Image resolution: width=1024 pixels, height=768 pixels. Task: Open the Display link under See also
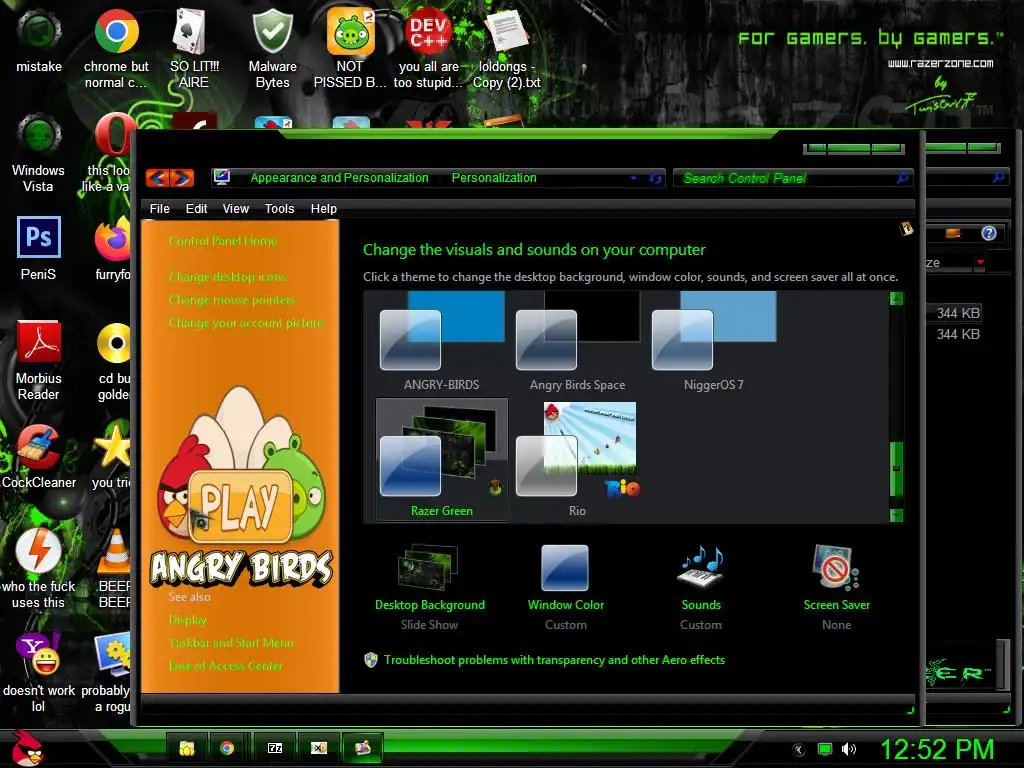(187, 620)
